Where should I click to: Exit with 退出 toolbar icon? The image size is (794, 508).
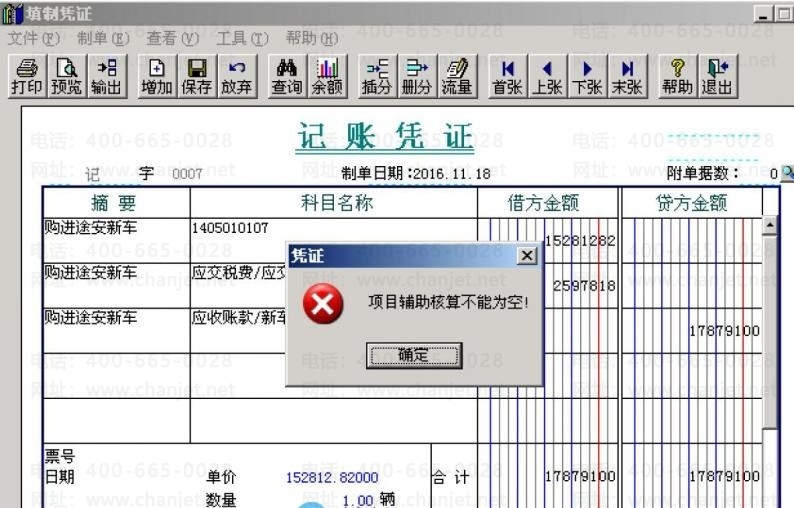click(x=718, y=76)
